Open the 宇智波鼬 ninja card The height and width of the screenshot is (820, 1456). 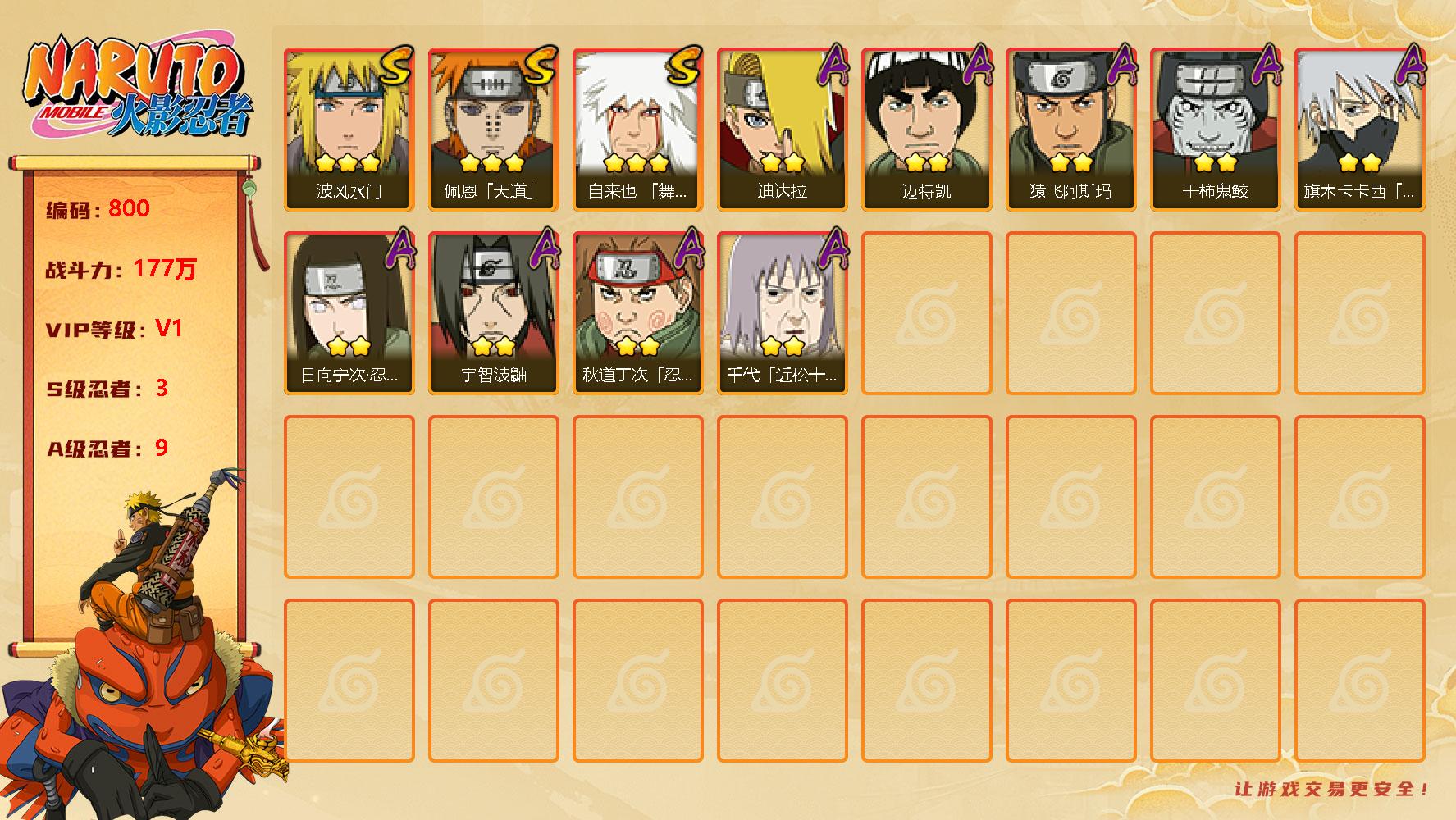pos(493,313)
